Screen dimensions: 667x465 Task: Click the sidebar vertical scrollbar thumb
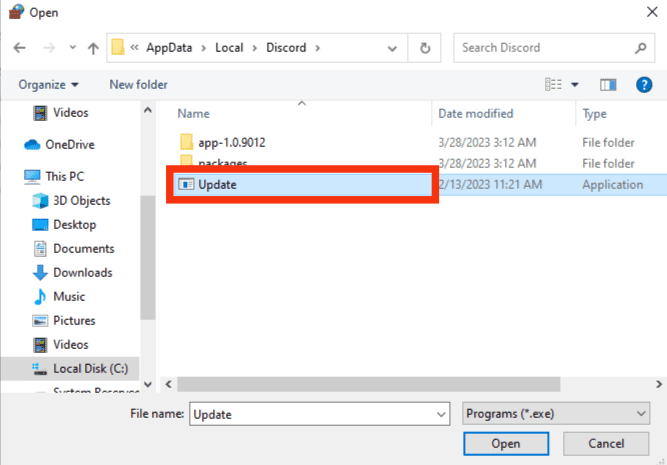click(x=148, y=257)
